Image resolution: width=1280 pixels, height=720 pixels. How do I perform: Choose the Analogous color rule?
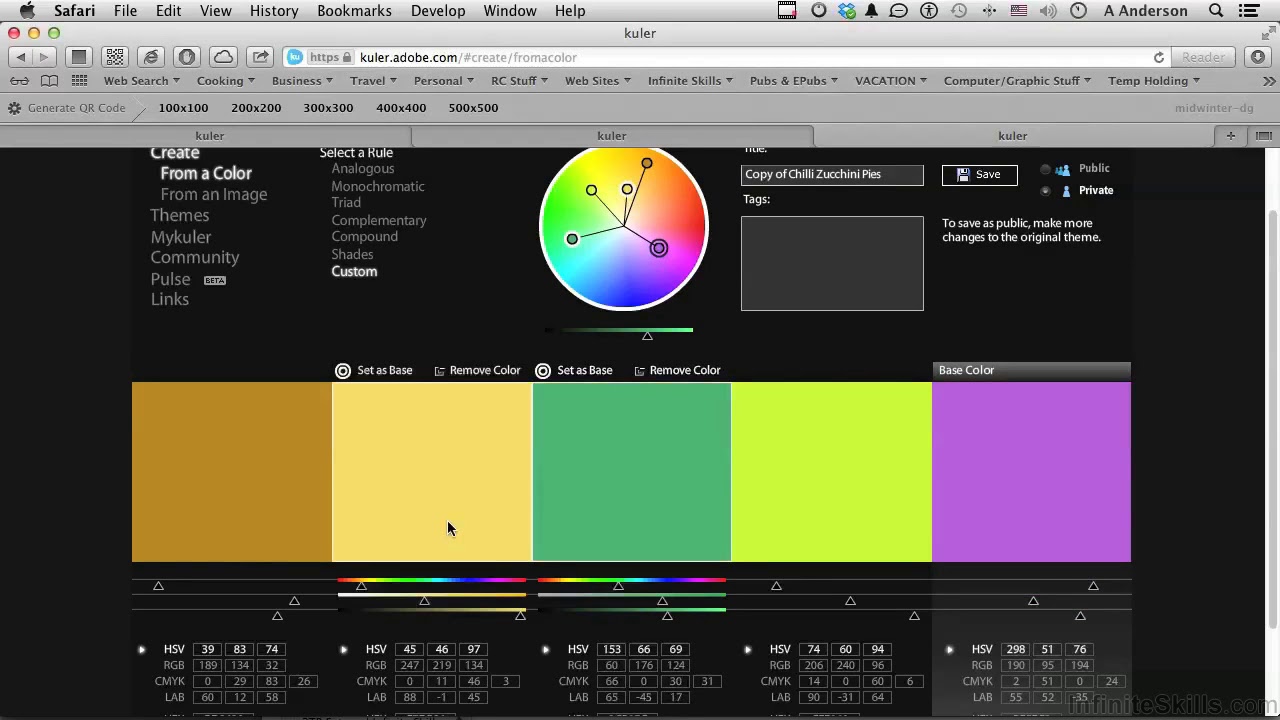point(363,169)
